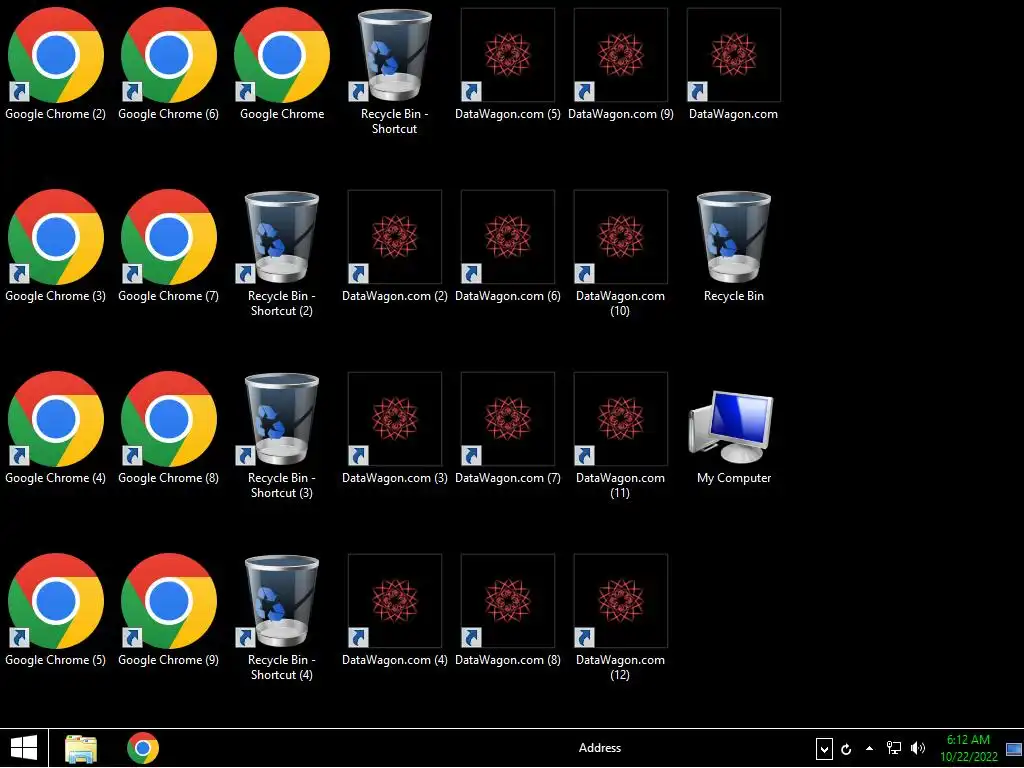The image size is (1024, 768).
Task: Open the Windows Start menu
Action: 24,748
